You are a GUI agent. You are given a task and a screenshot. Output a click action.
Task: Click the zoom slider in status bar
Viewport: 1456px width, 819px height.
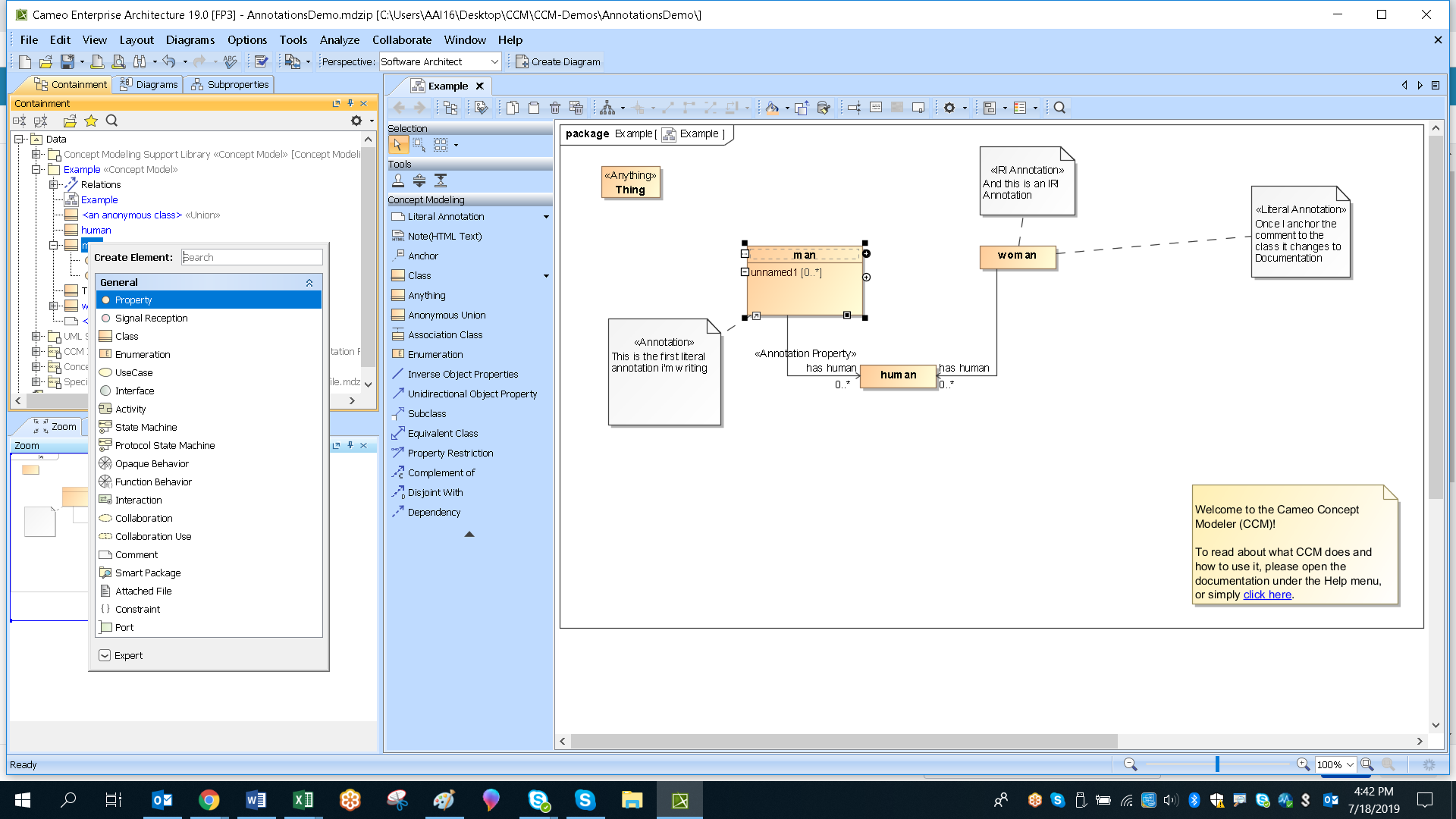(x=1217, y=764)
